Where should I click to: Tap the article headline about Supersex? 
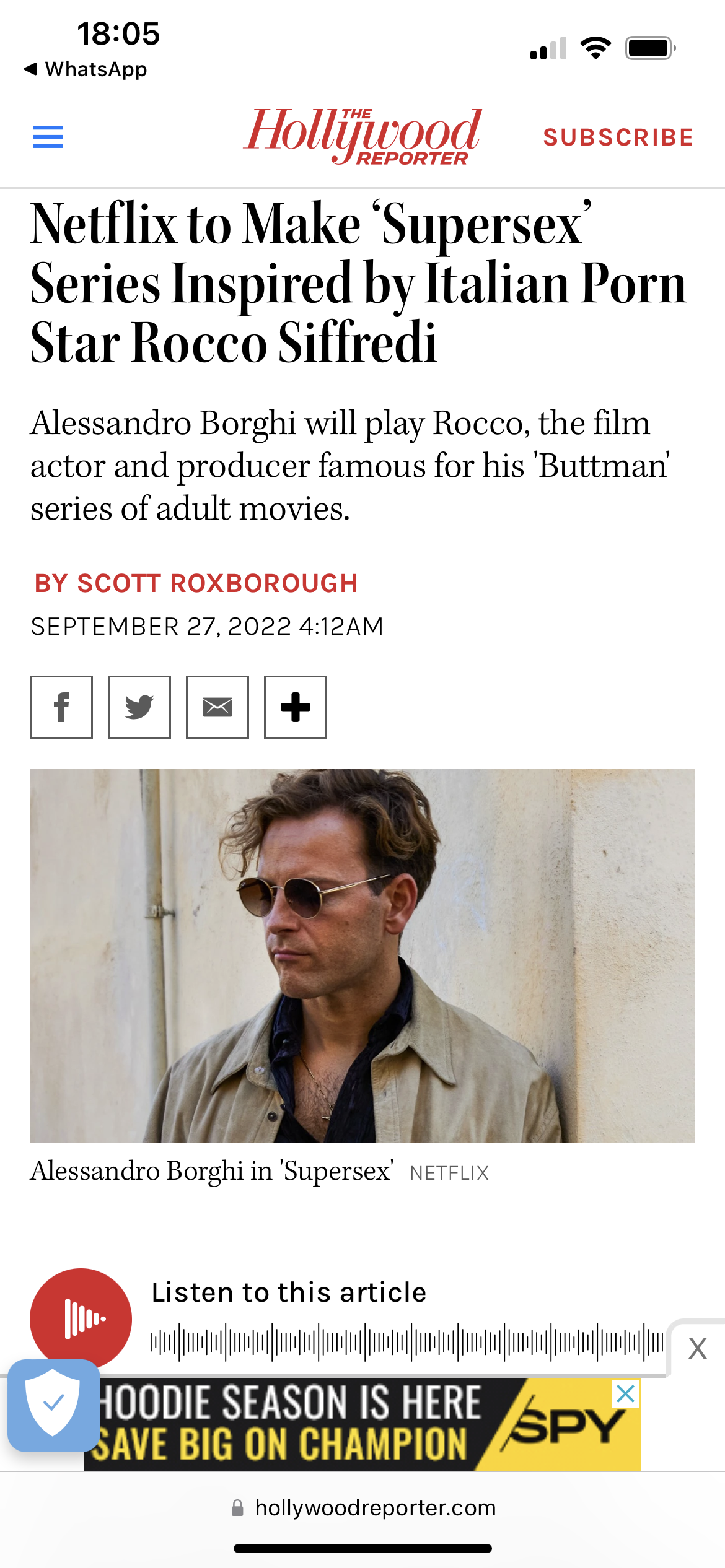pos(358,283)
